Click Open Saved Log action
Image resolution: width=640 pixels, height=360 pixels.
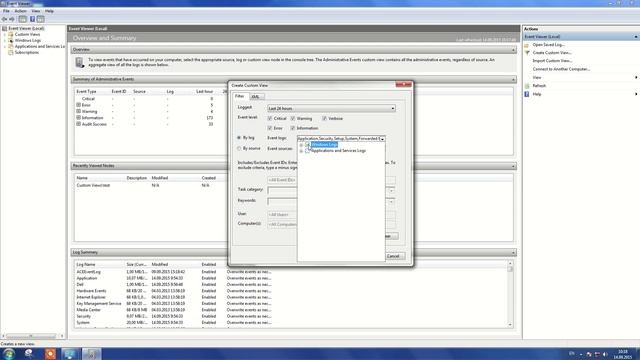tap(549, 45)
